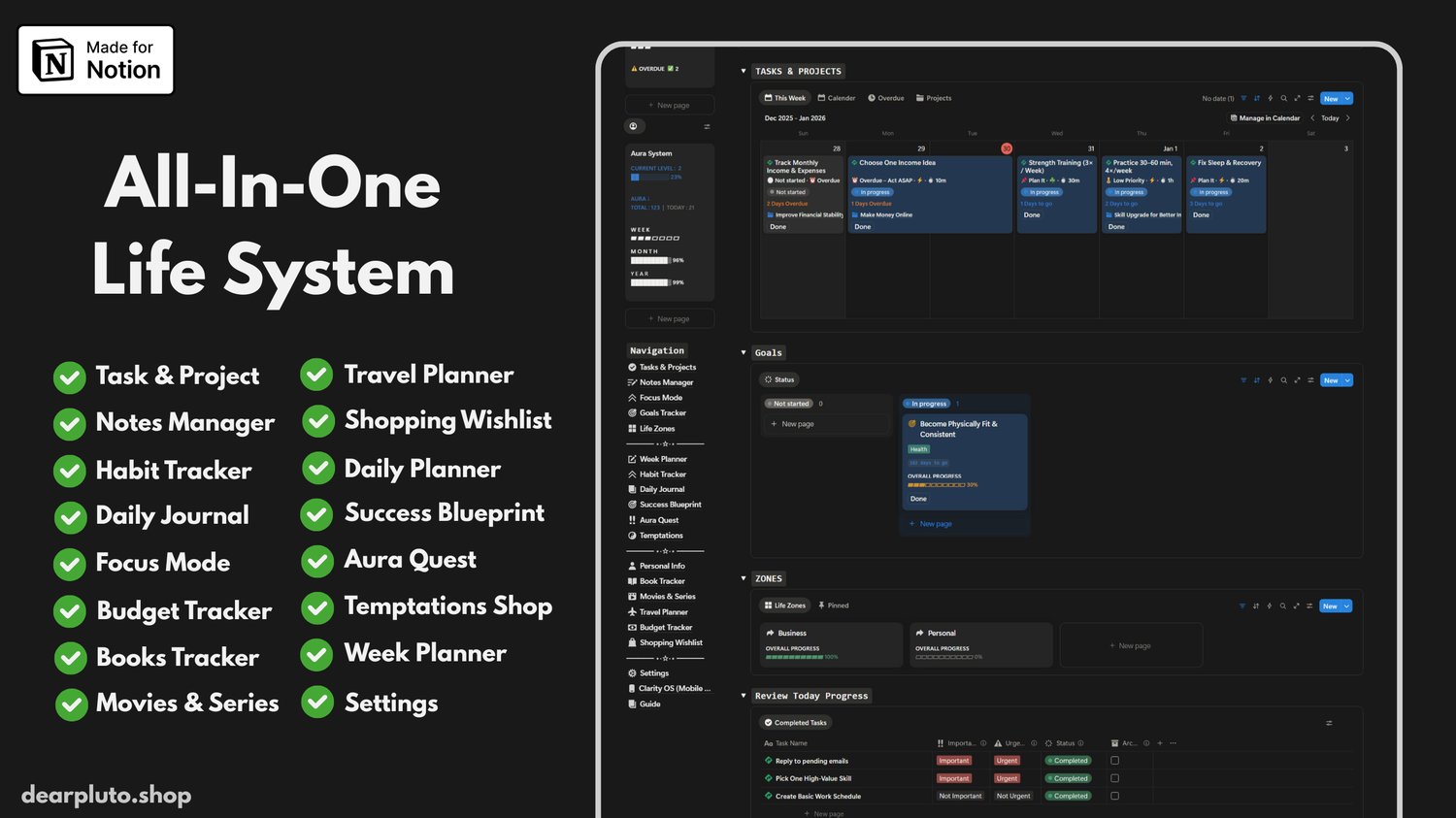Click the sort icon in Tasks & Projects toolbar
This screenshot has height=818, width=1456.
pyautogui.click(x=1257, y=98)
